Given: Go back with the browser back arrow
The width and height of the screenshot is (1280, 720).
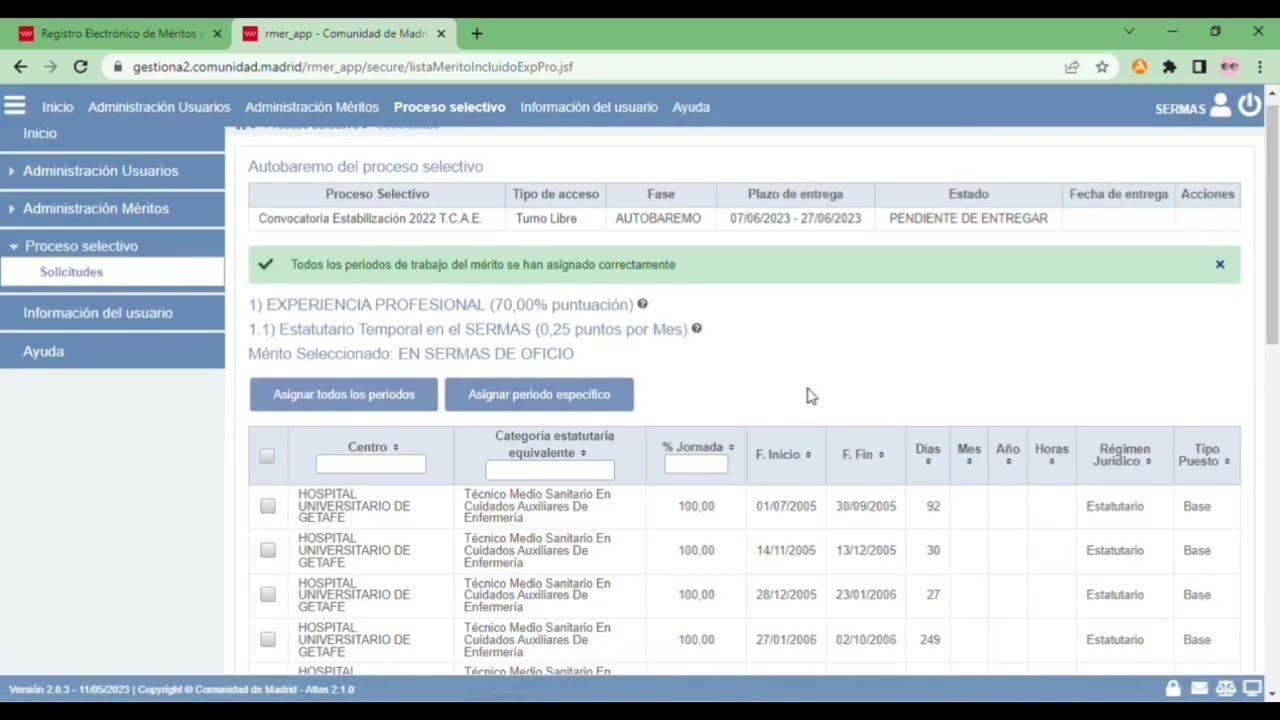Looking at the screenshot, I should [21, 67].
